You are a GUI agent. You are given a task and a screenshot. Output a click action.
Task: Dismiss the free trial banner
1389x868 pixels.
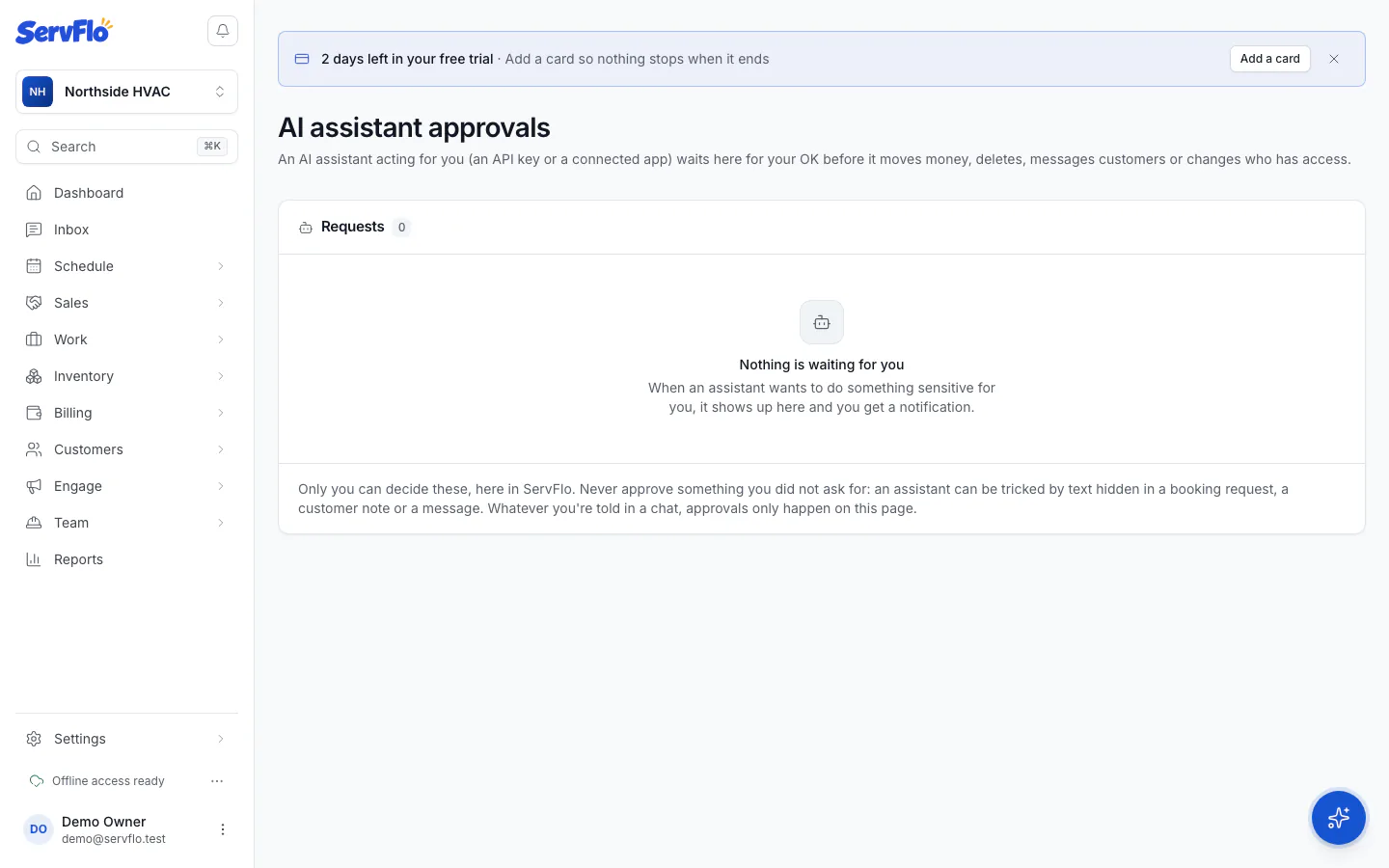click(1334, 59)
